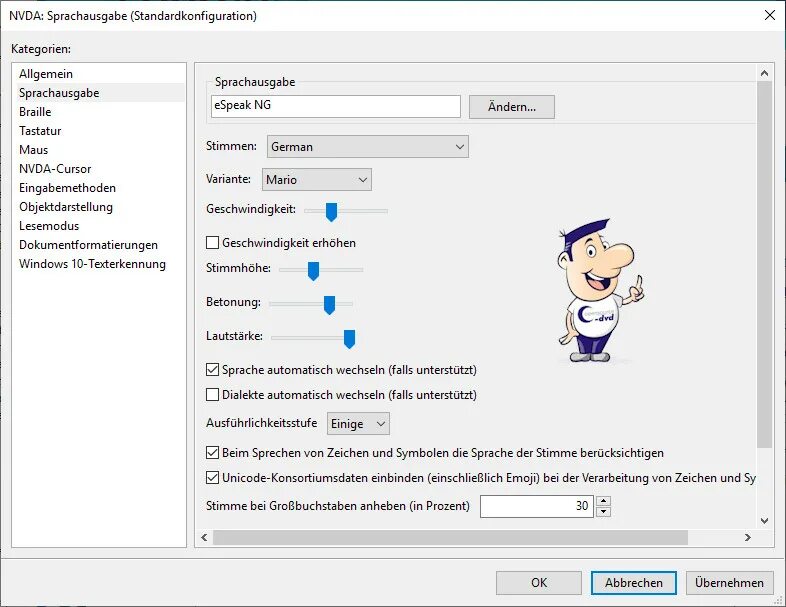
Task: Click the Großbuchstaben percent field showing 30
Action: coord(536,506)
